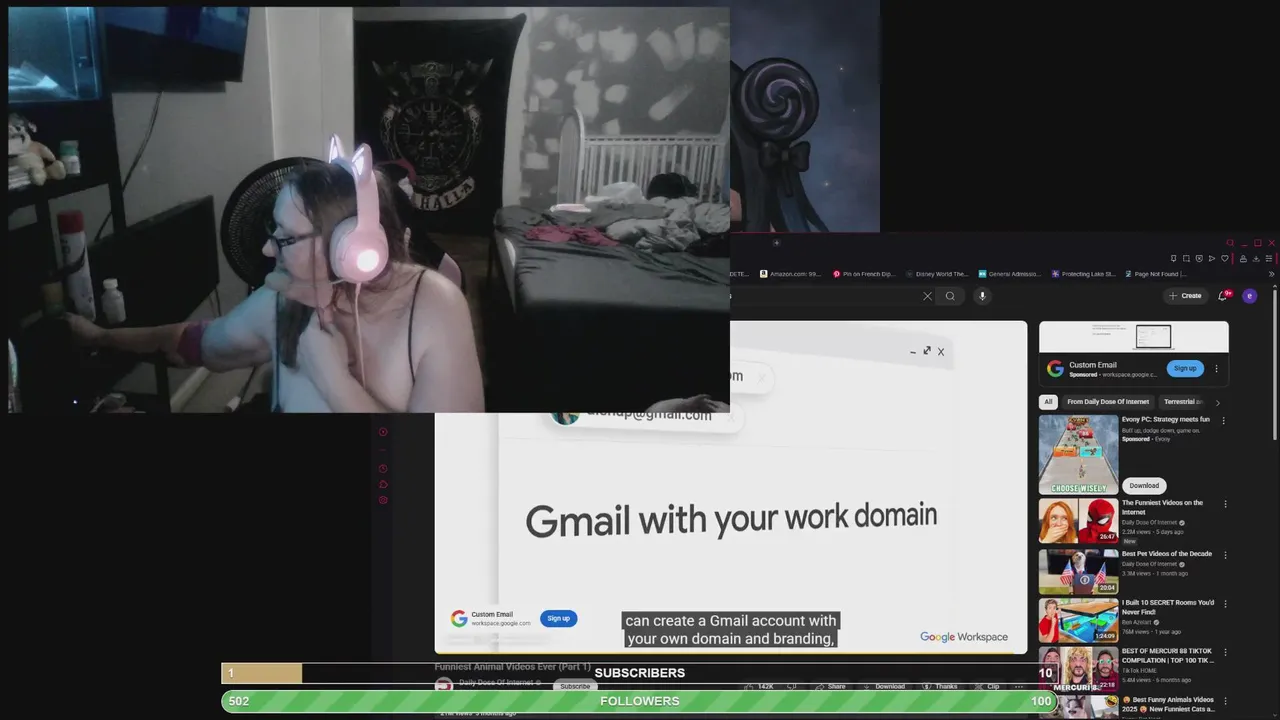
Task: Show next filter chips with right arrow
Action: tap(1217, 402)
